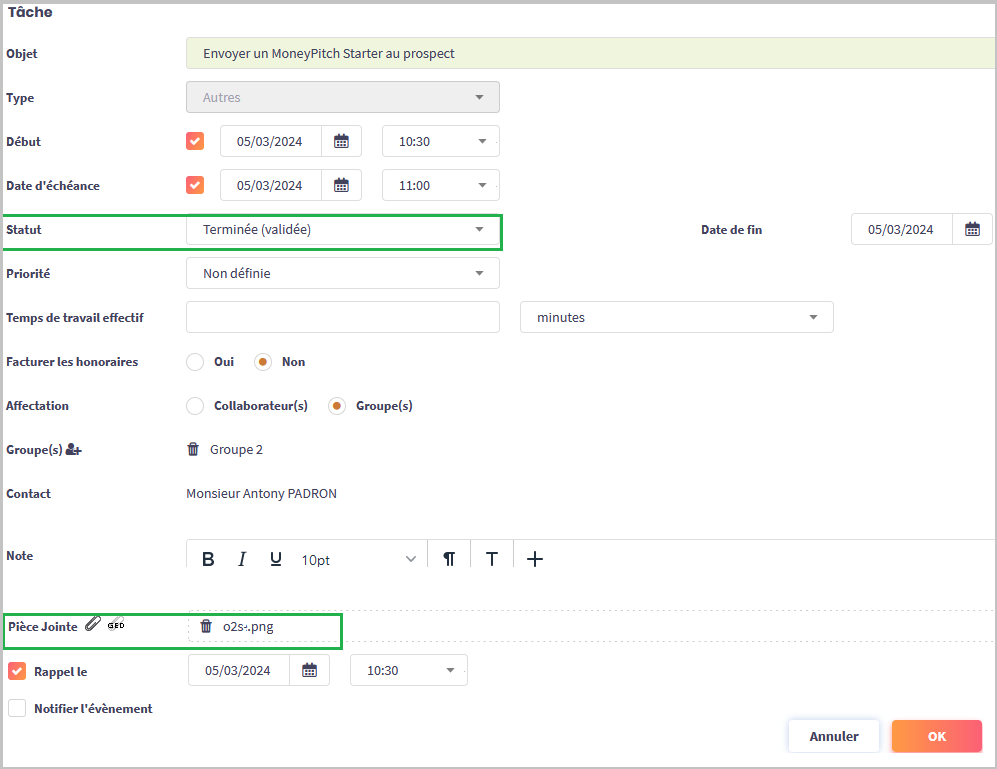Click the Annuler button
Image resolution: width=997 pixels, height=769 pixels.
pyautogui.click(x=833, y=736)
